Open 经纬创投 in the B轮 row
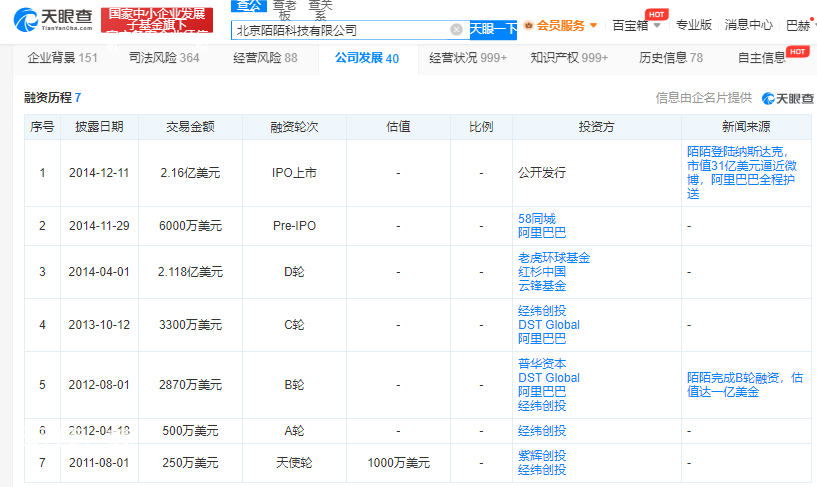Screen dimensions: 817x487 (x=542, y=406)
